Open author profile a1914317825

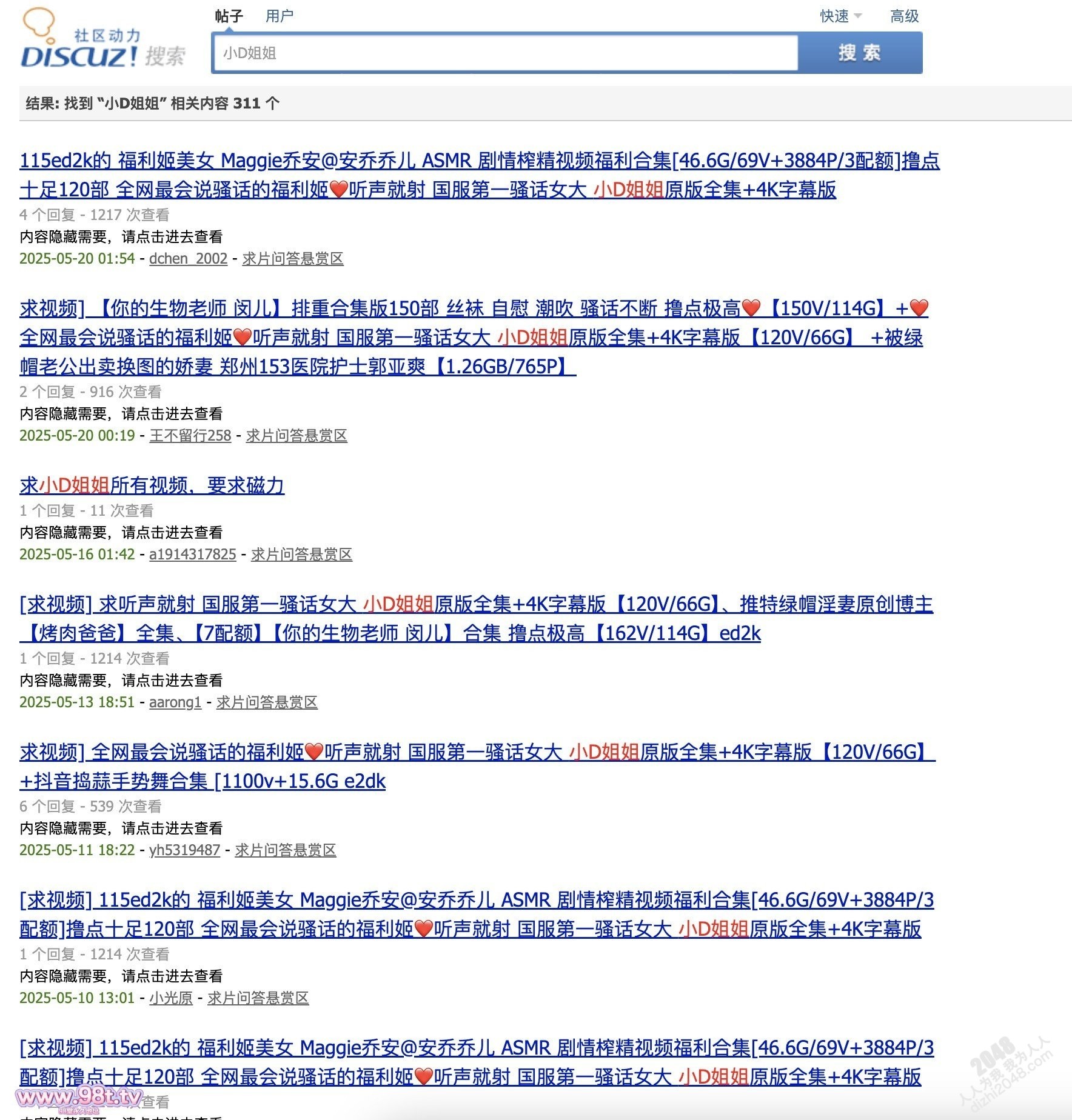point(193,555)
